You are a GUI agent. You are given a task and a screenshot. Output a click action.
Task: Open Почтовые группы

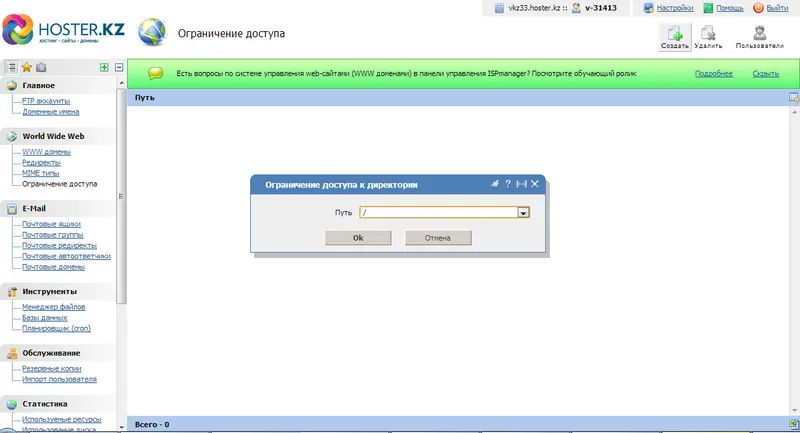pyautogui.click(x=53, y=235)
